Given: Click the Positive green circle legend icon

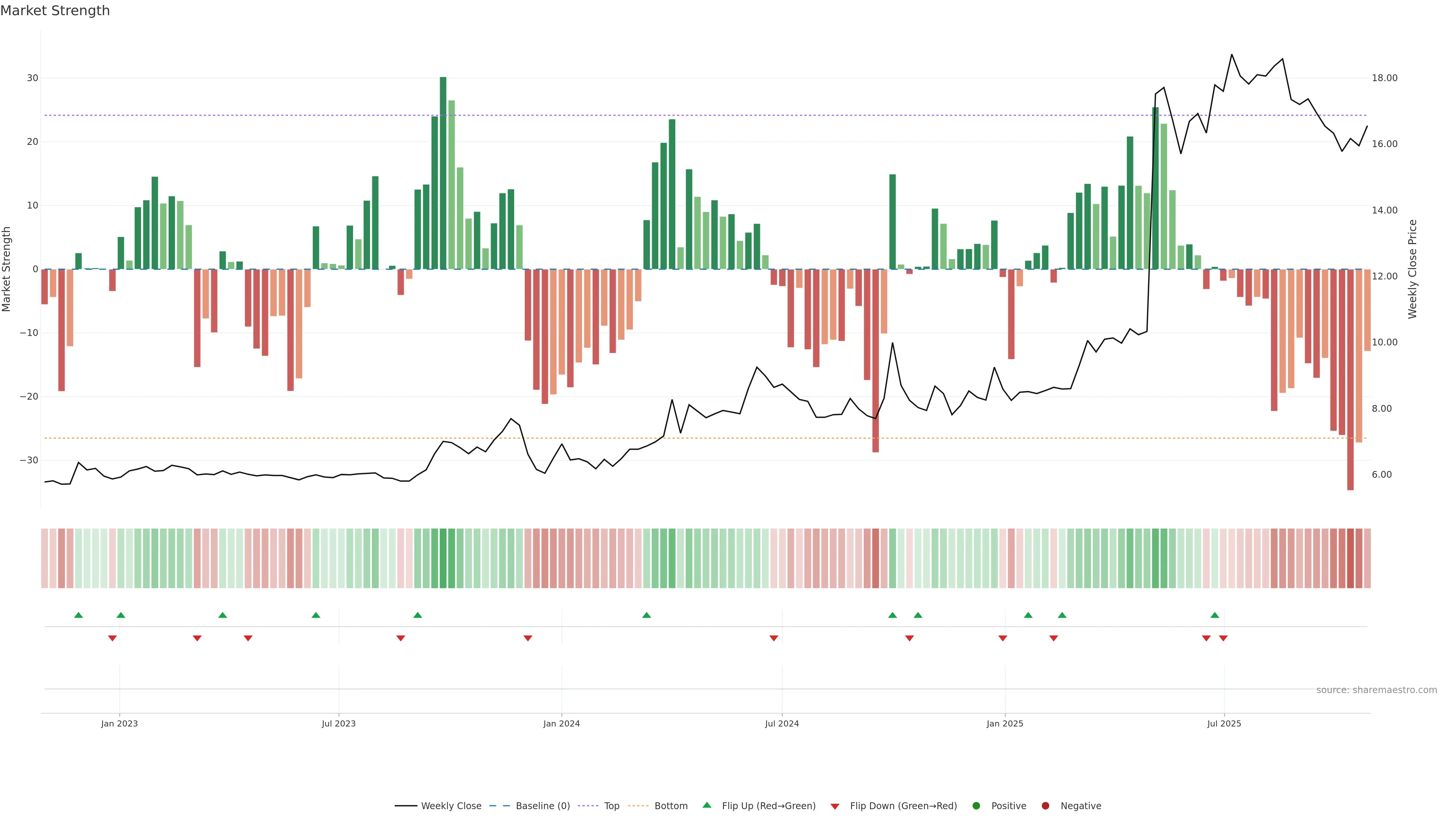Looking at the screenshot, I should point(976,806).
